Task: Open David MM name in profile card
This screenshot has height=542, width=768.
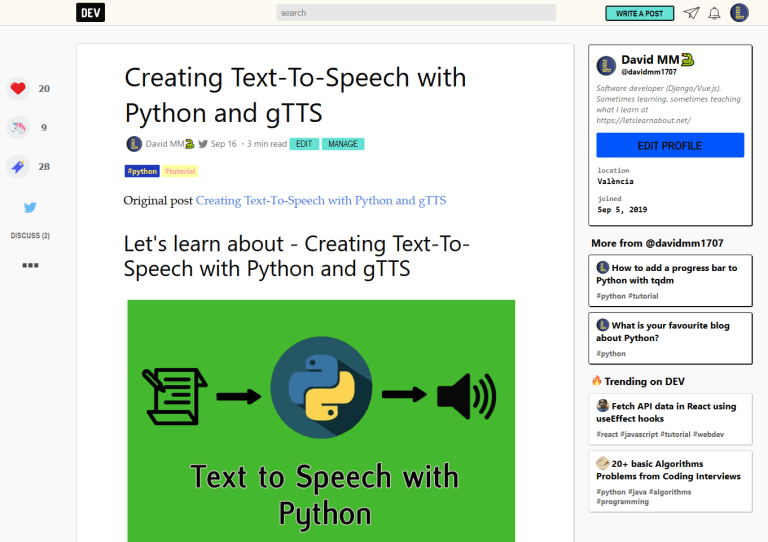Action: click(650, 60)
